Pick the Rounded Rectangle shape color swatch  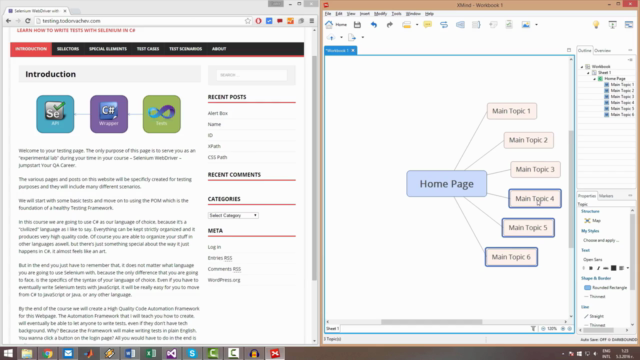click(x=587, y=287)
